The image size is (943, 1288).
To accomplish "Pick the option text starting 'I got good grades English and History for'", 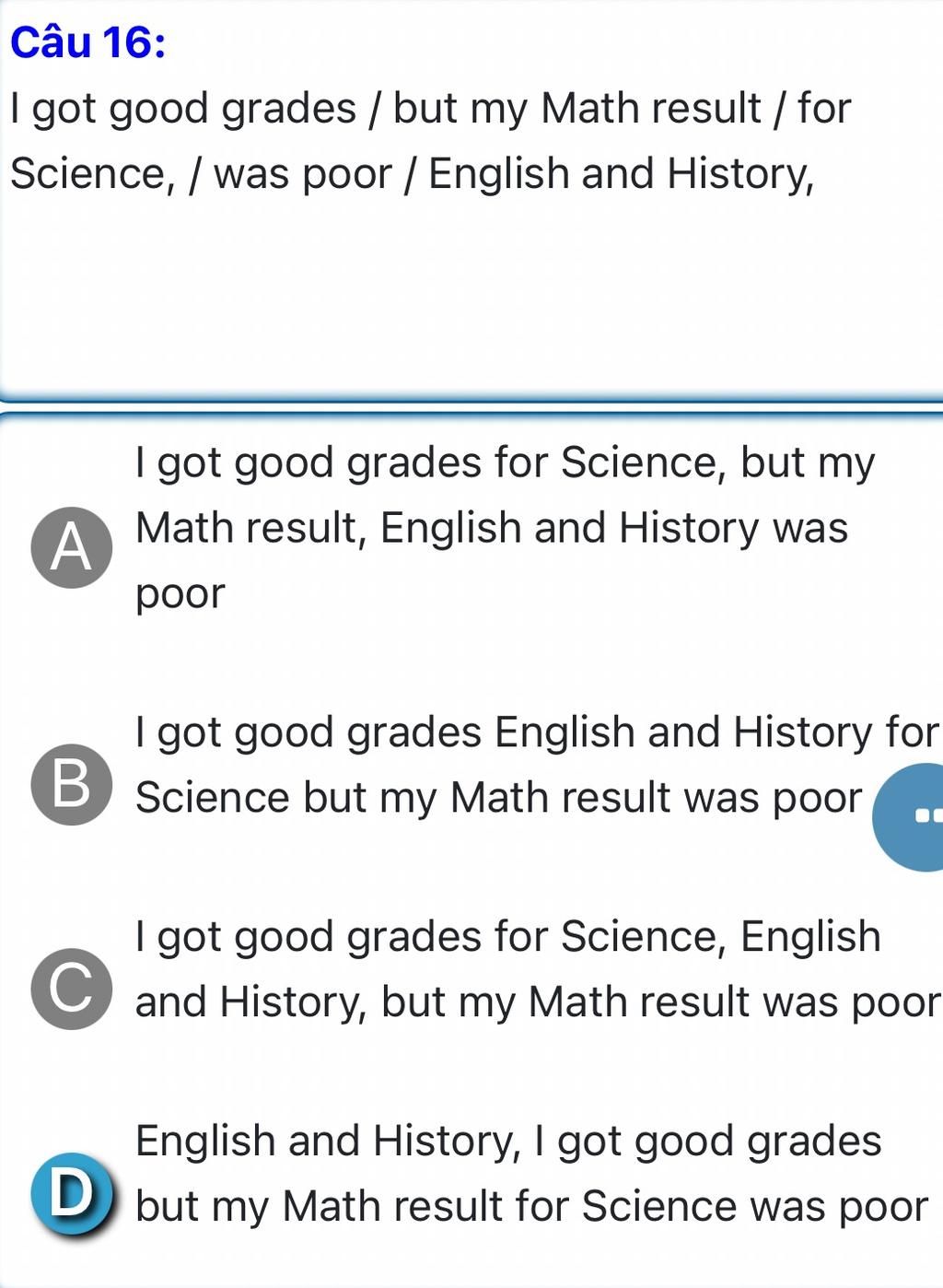I will point(537,765).
